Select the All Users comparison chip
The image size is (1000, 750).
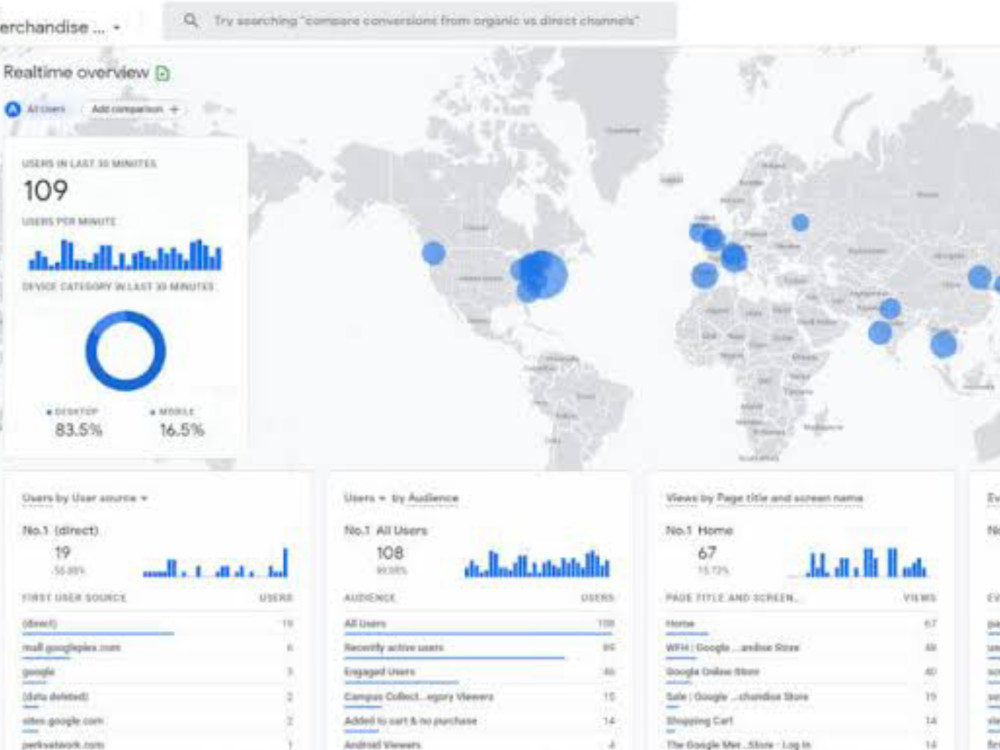coord(36,109)
